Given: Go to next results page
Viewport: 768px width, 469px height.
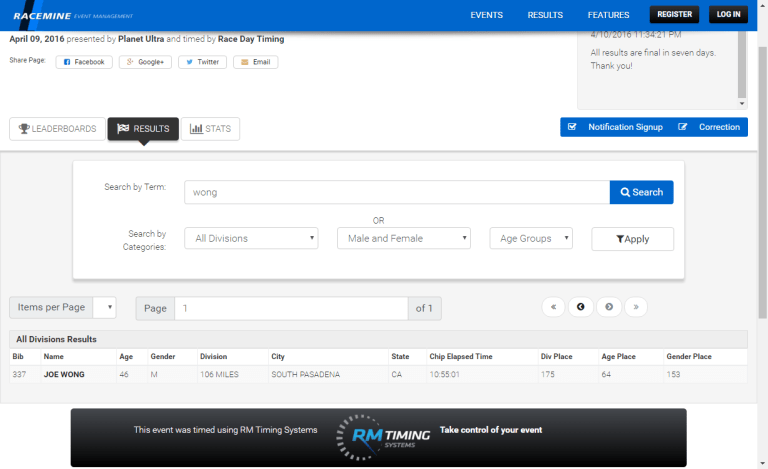Looking at the screenshot, I should click(609, 307).
